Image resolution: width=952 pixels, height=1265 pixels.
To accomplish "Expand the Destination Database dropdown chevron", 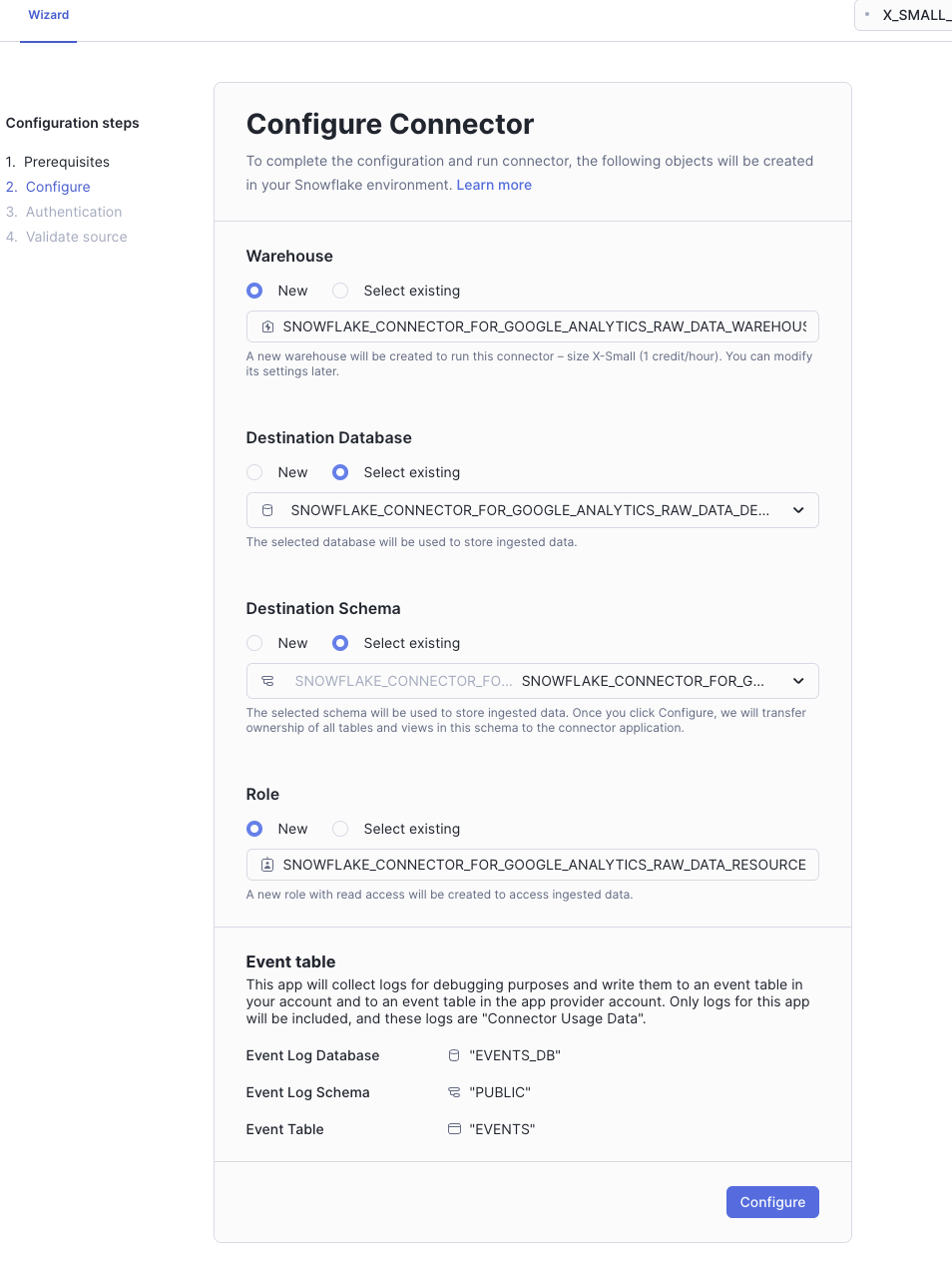I will (x=798, y=510).
